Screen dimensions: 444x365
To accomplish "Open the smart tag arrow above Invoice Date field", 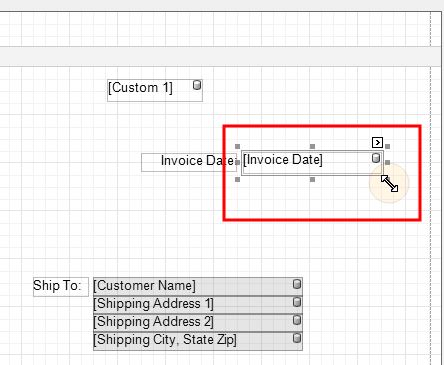I will [377, 143].
